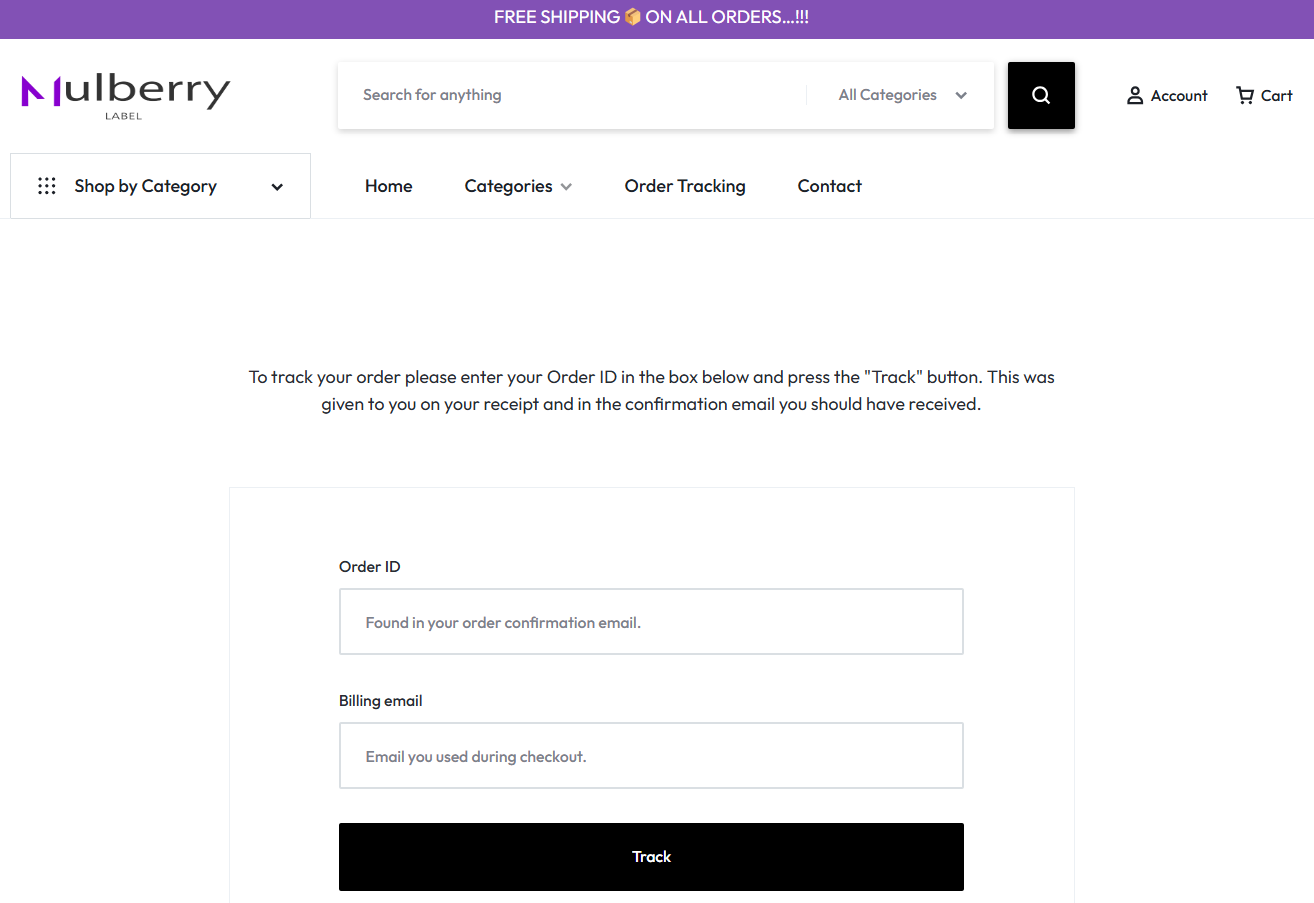Click the package emoji in banner
Screen dimensions: 1314x903
(x=632, y=17)
